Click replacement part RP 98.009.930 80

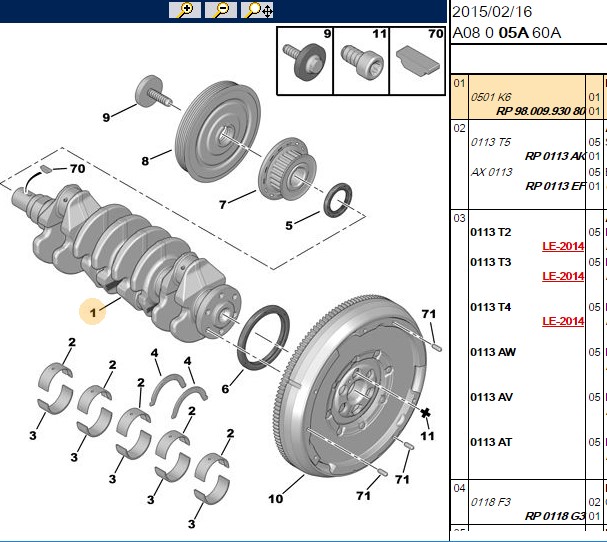point(540,111)
